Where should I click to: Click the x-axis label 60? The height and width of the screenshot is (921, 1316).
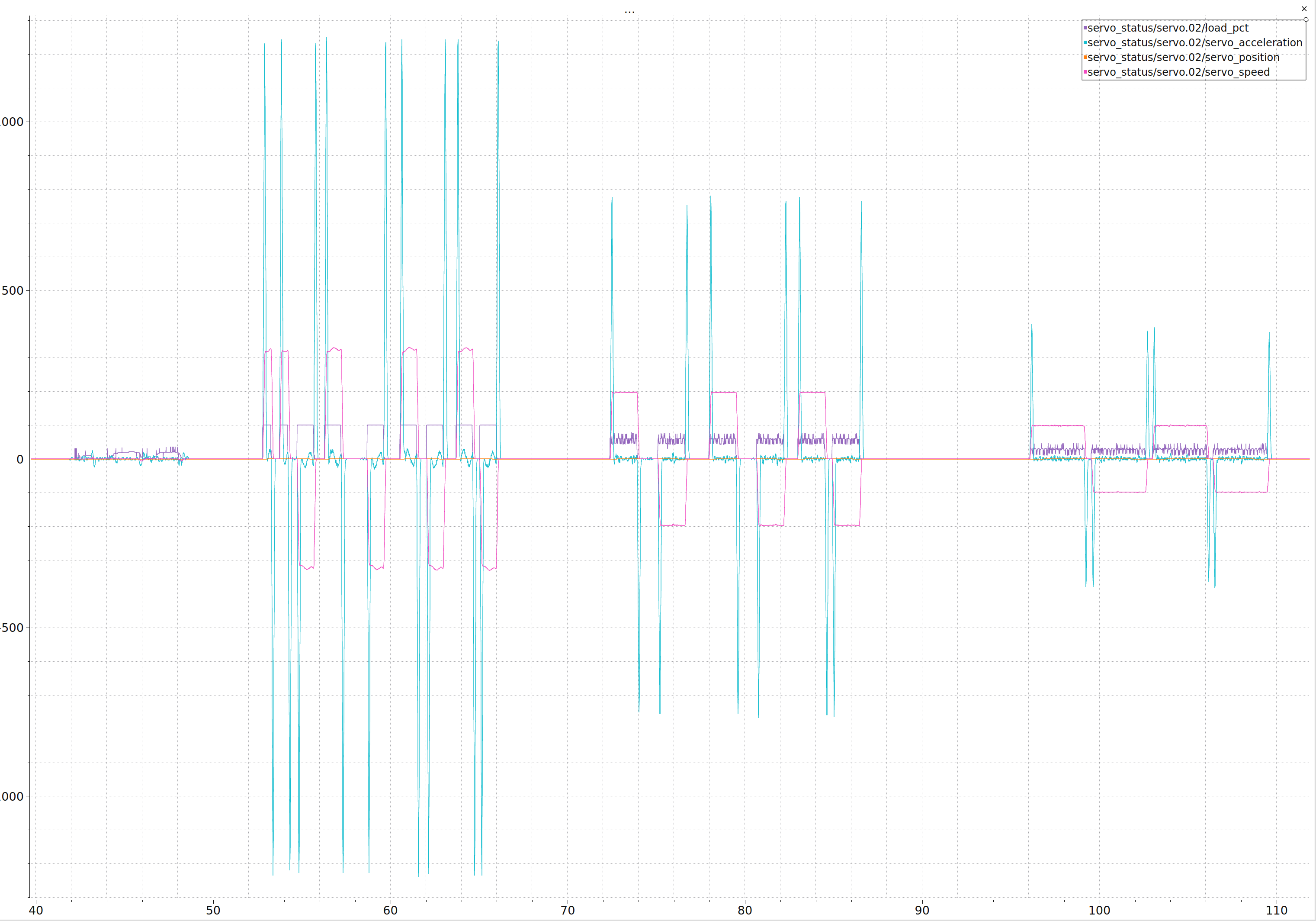(x=390, y=911)
